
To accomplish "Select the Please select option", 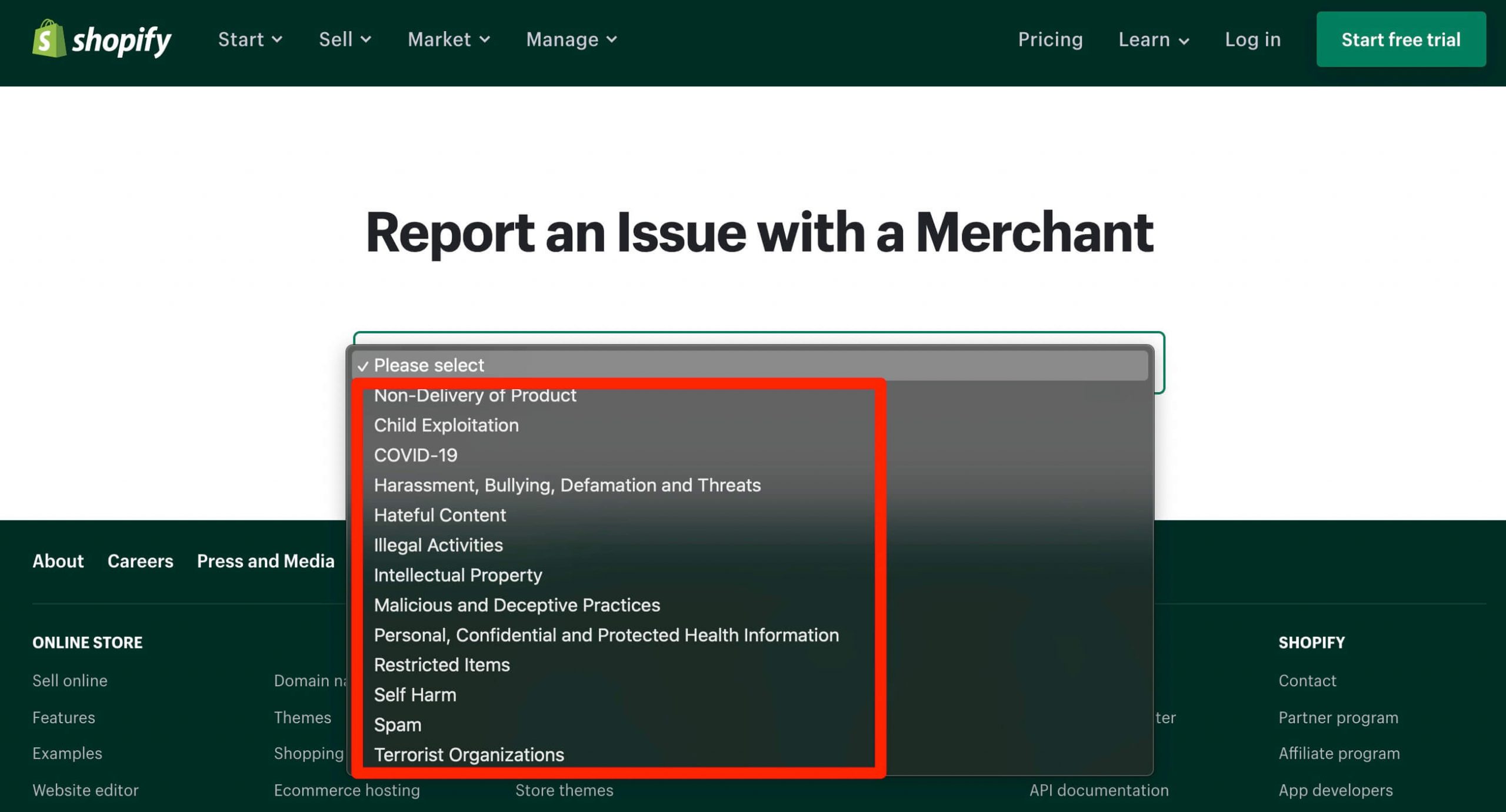I will (x=750, y=365).
